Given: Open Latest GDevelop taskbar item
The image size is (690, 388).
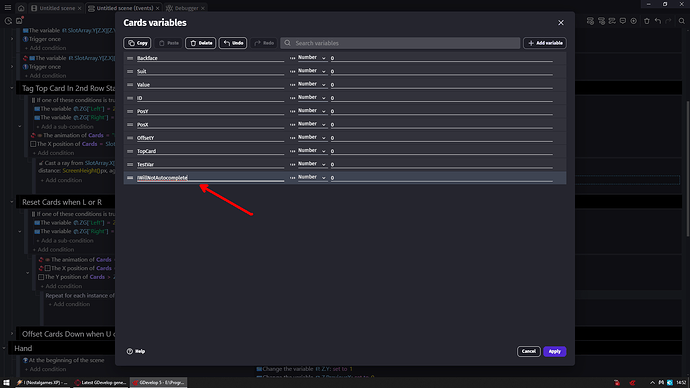Looking at the screenshot, I should pos(100,383).
